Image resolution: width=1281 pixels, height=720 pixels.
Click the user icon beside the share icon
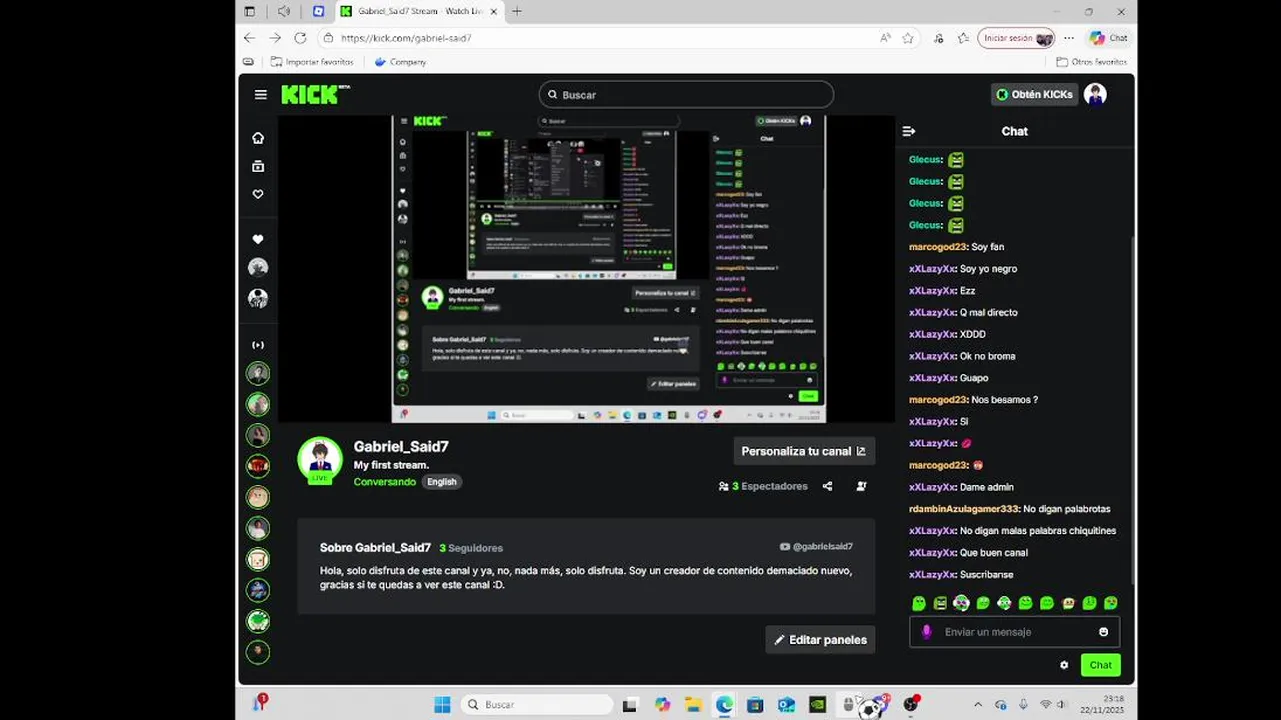861,486
